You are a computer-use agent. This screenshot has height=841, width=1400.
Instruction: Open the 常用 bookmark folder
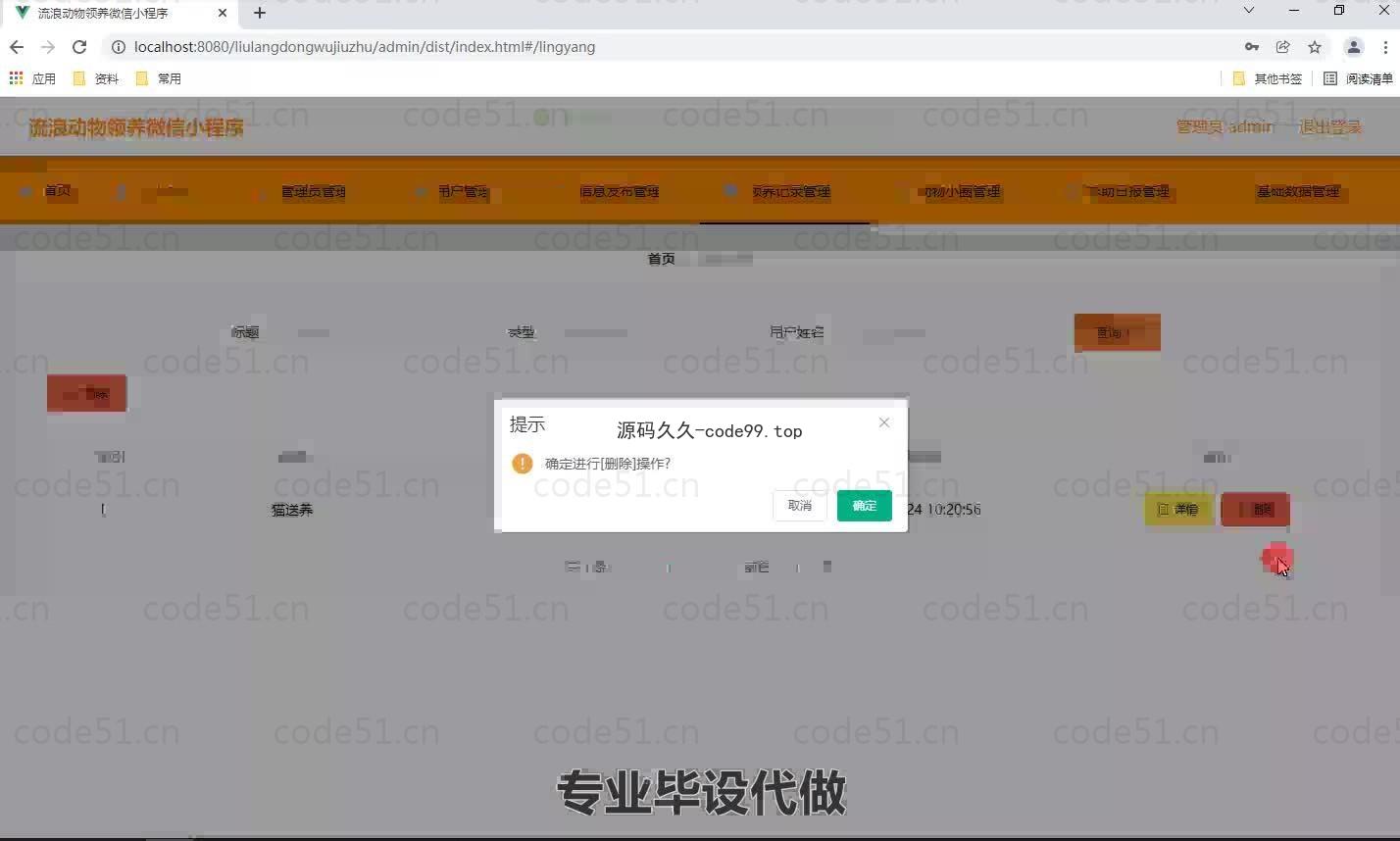[158, 78]
